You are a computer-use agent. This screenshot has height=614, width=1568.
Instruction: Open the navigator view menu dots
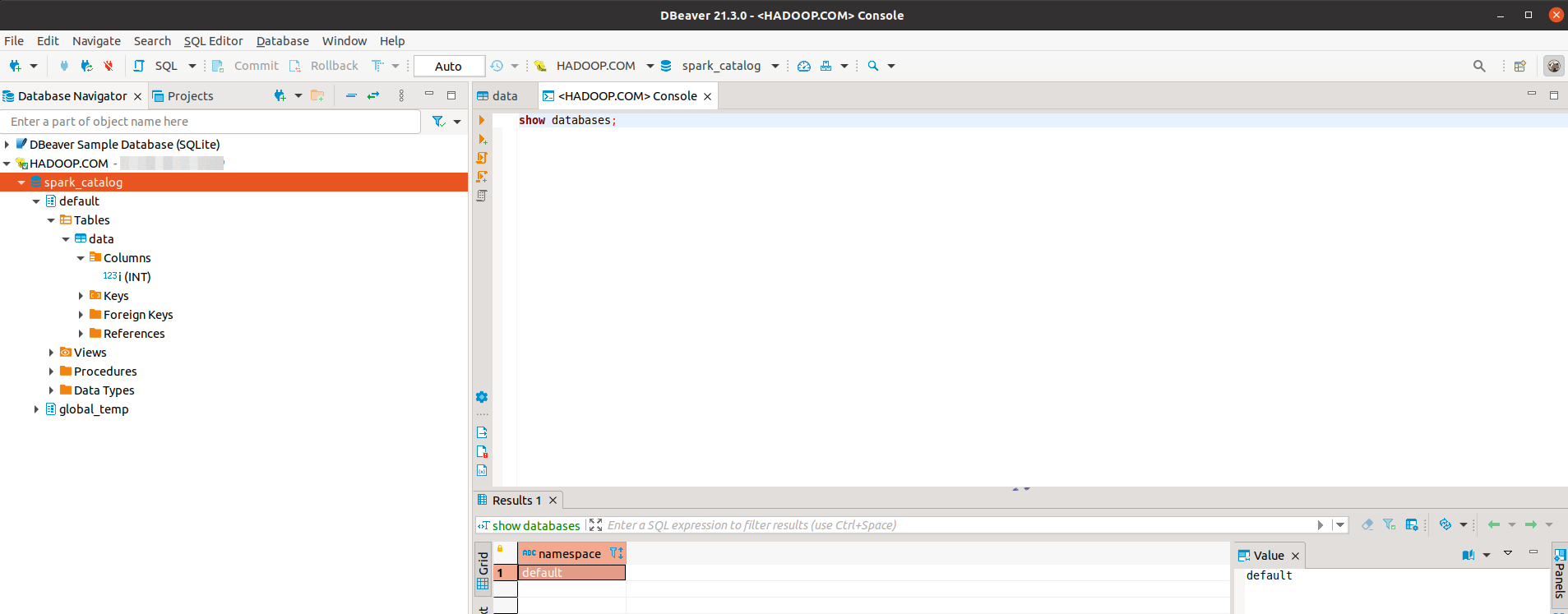(x=401, y=95)
